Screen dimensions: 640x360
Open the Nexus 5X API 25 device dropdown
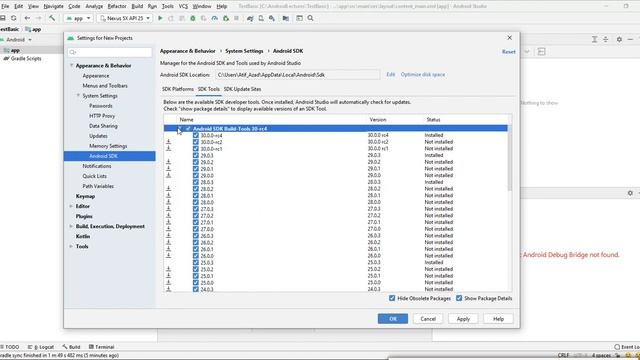pyautogui.click(x=124, y=18)
